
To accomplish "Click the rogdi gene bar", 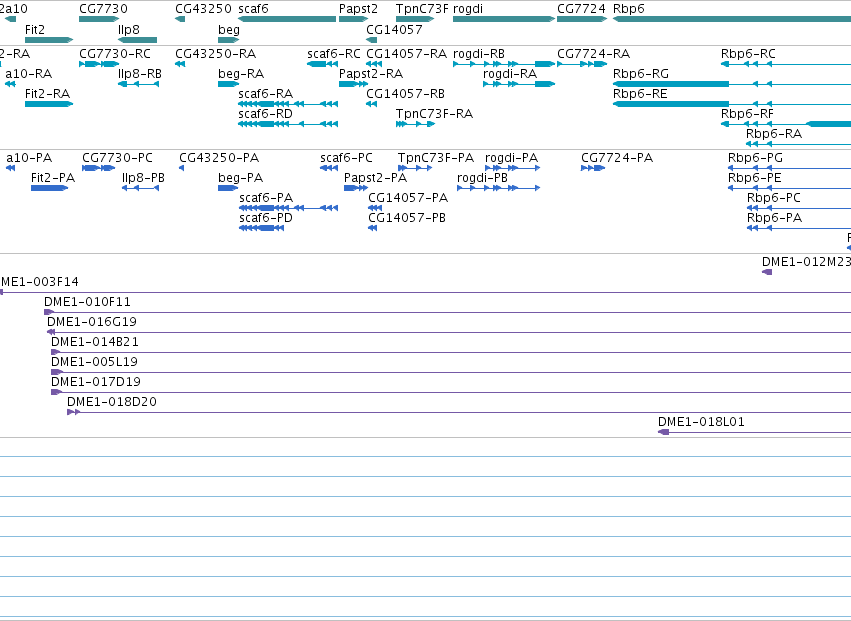I will (504, 19).
